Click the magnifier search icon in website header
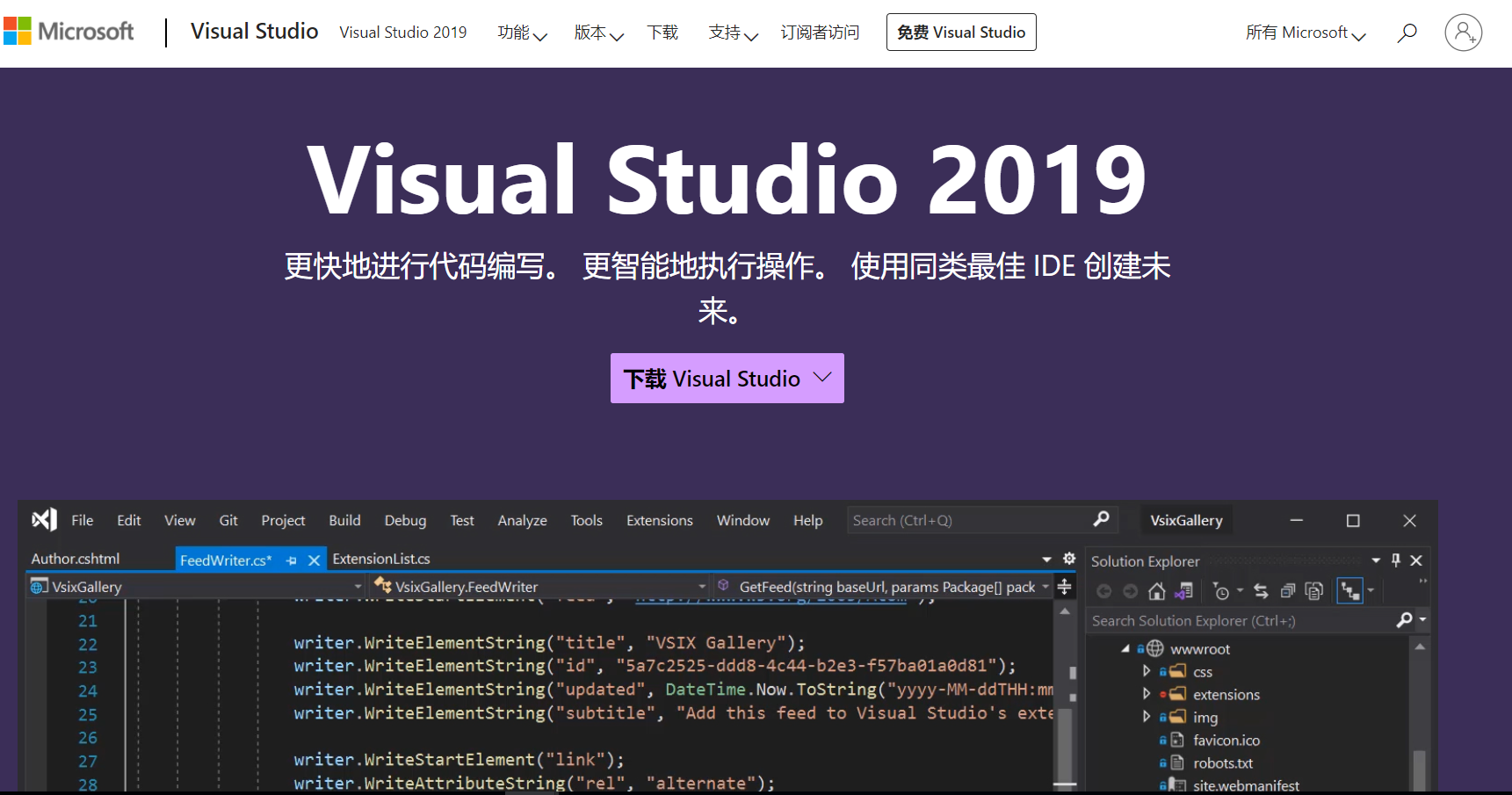 [1407, 33]
